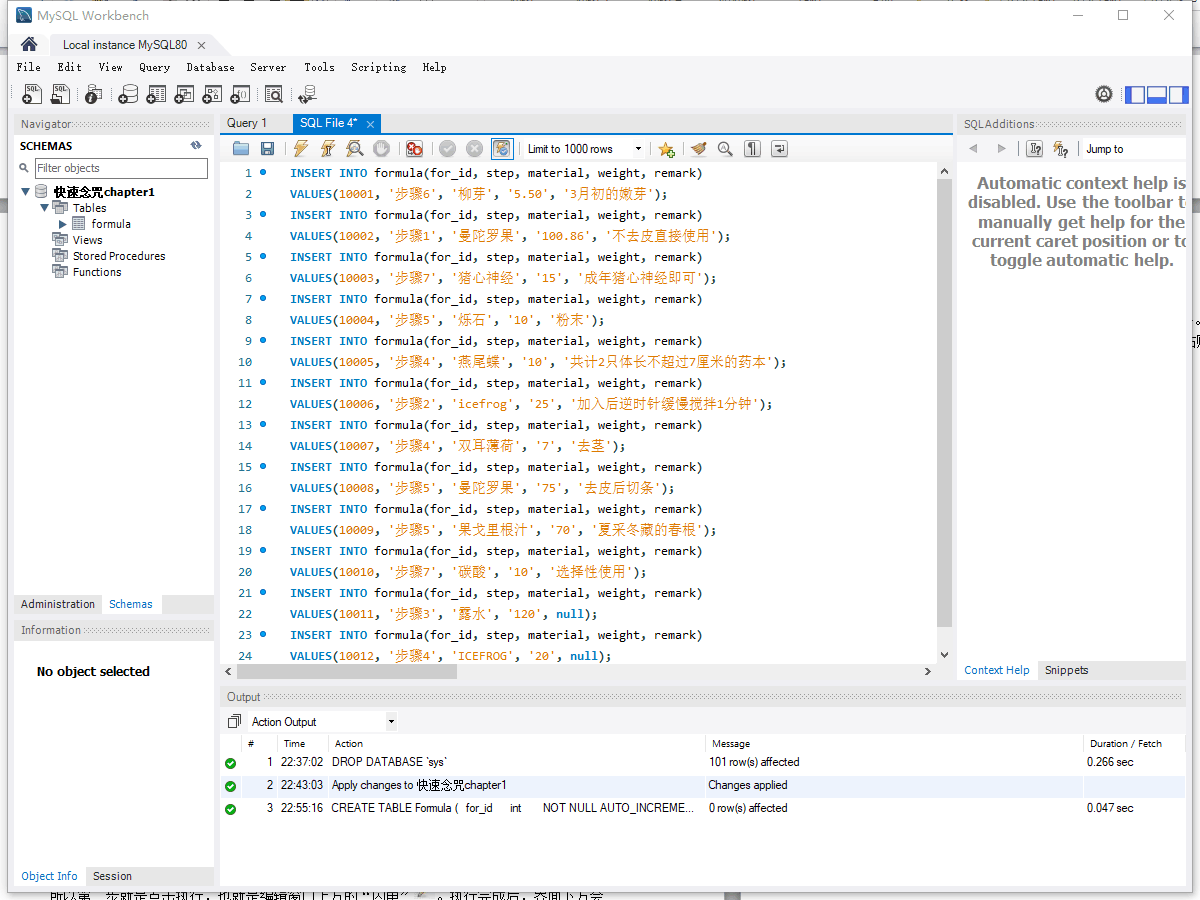This screenshot has height=900, width=1200.
Task: Switch to the Query 1 tab
Action: [x=247, y=123]
